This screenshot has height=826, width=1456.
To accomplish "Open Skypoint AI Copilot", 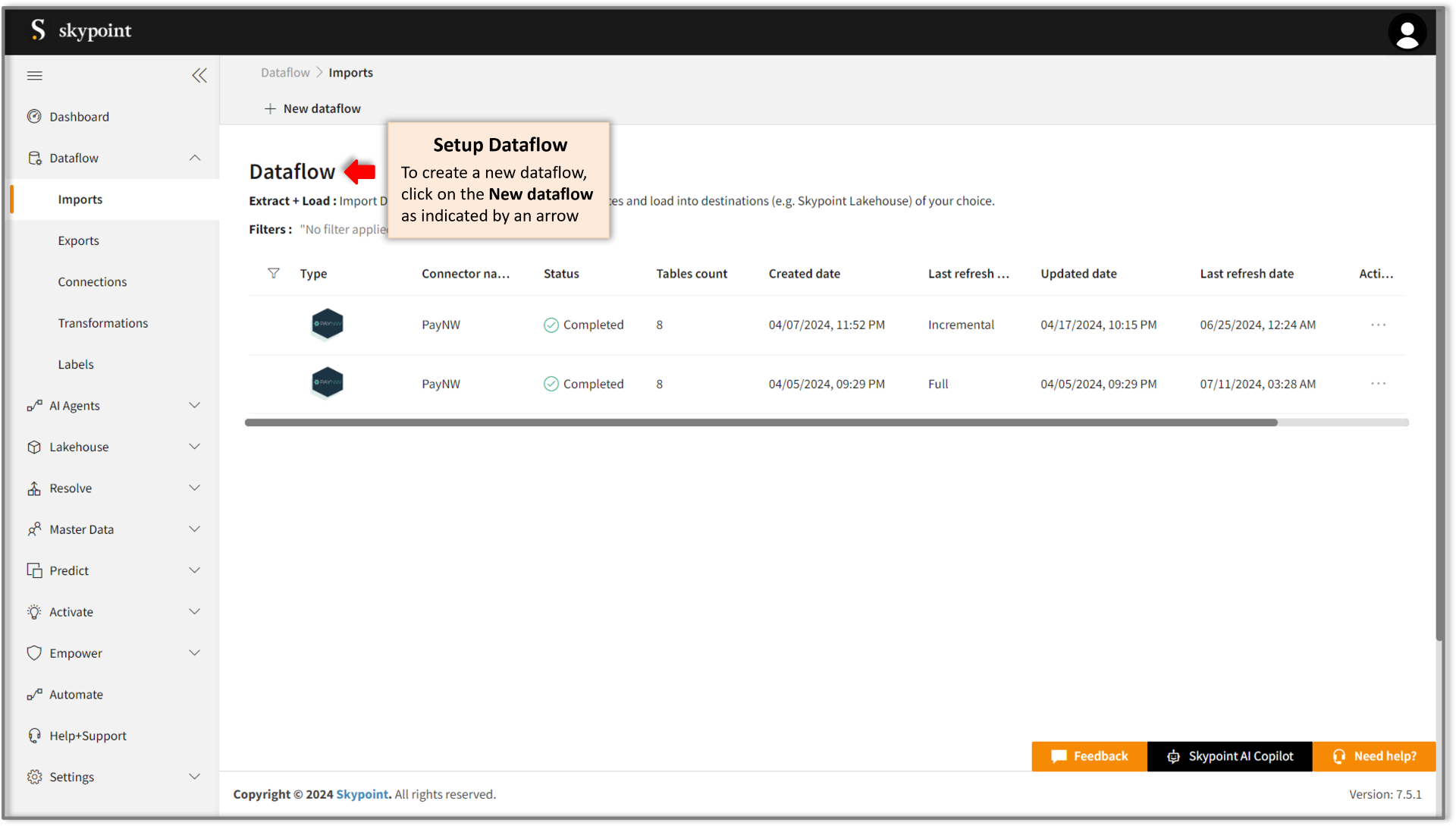I will (x=1230, y=756).
